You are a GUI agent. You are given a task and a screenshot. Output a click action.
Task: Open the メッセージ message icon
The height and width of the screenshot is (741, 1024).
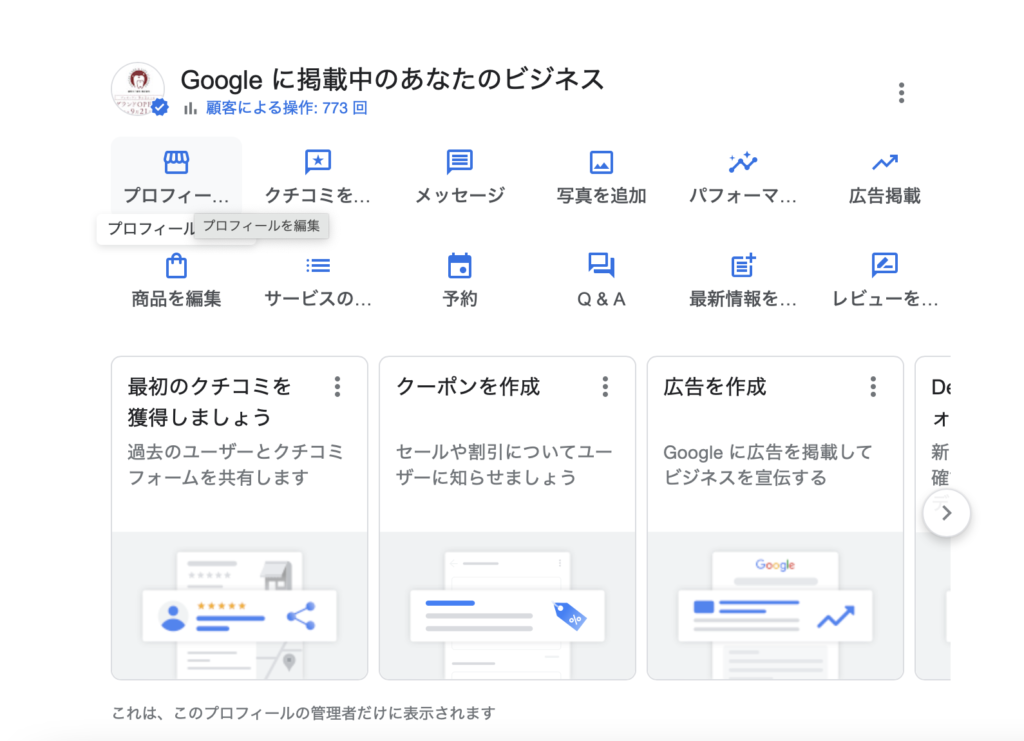tap(459, 163)
